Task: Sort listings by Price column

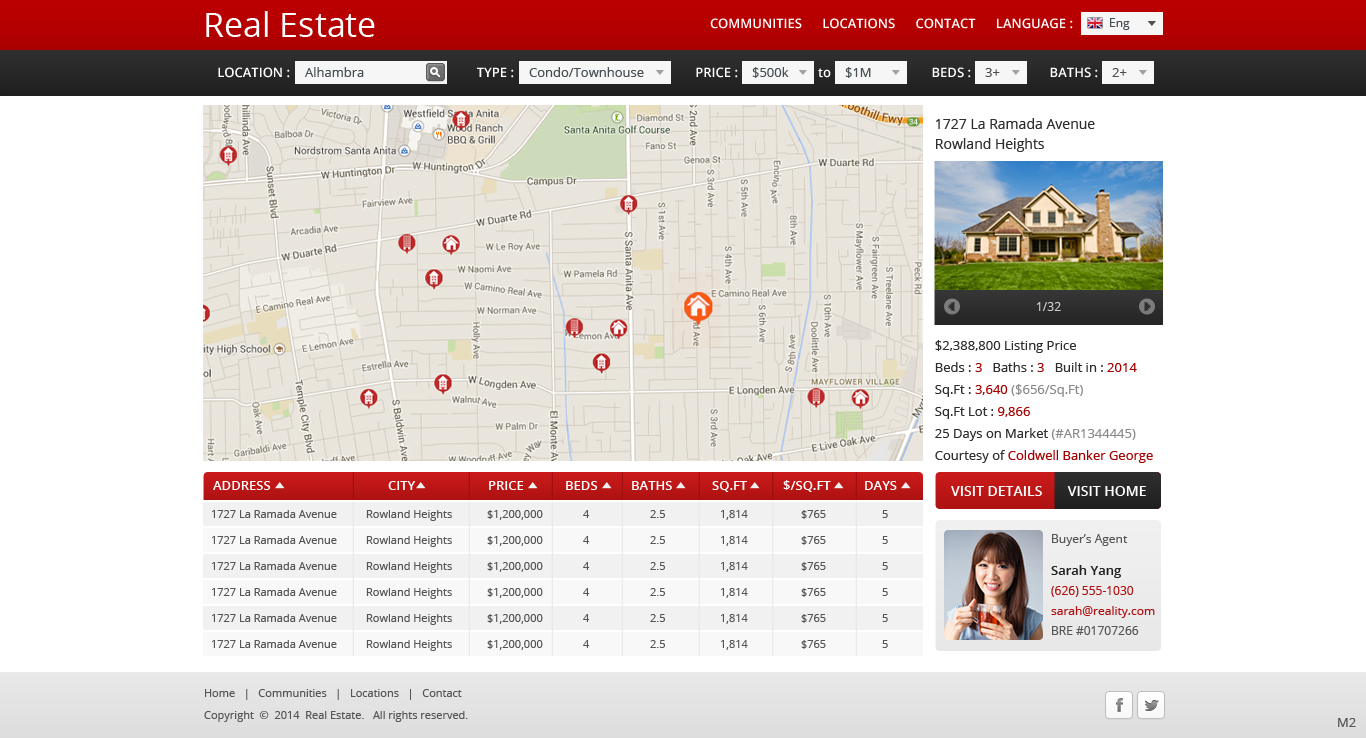Action: [512, 486]
